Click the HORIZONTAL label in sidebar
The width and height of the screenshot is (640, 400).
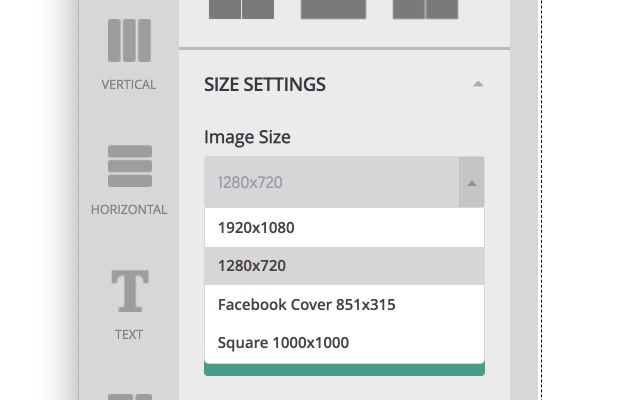(129, 210)
